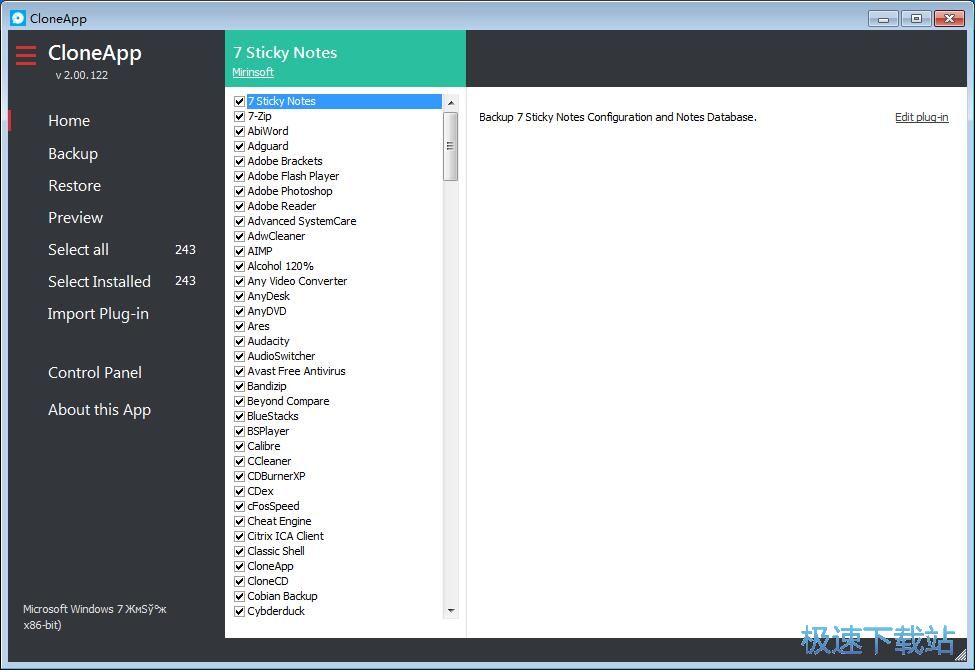Select Cheat Engine in the list
975x670 pixels.
pos(279,521)
